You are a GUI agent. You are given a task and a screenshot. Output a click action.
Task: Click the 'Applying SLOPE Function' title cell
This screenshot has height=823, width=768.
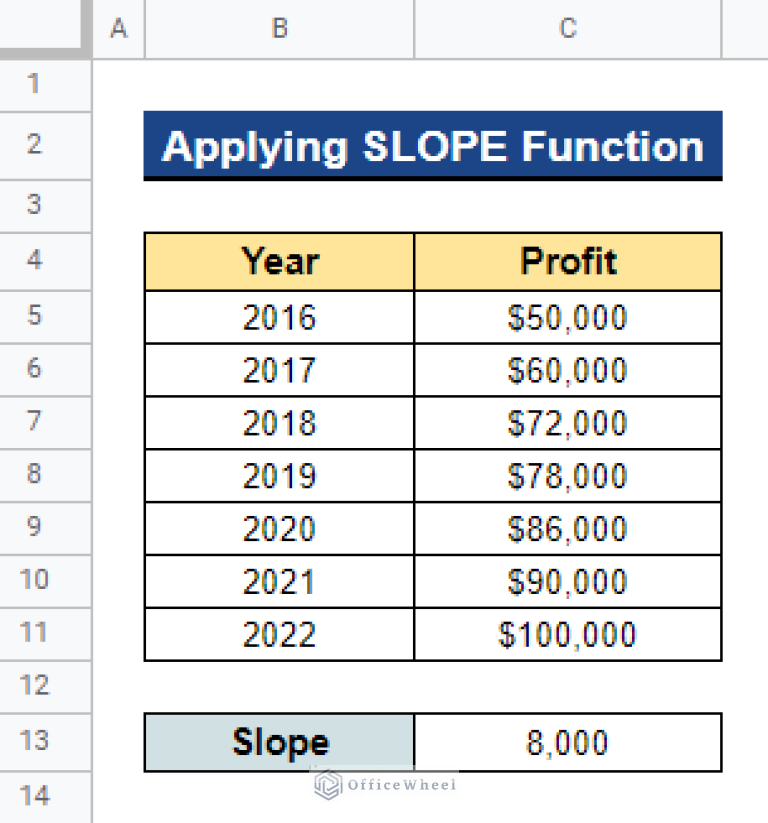(432, 146)
